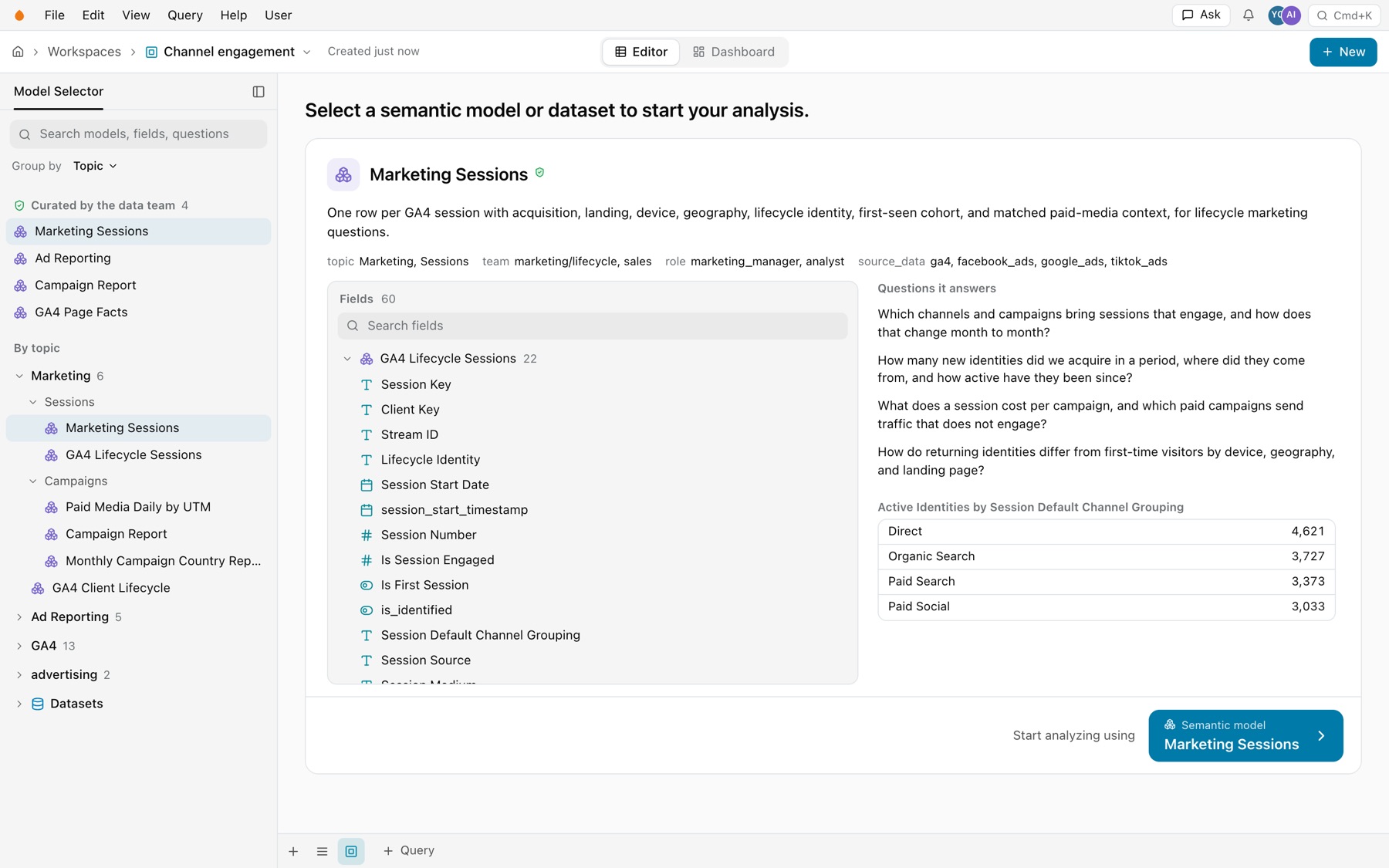
Task: Collapse the Campaigns subgroup
Action: pos(33,481)
